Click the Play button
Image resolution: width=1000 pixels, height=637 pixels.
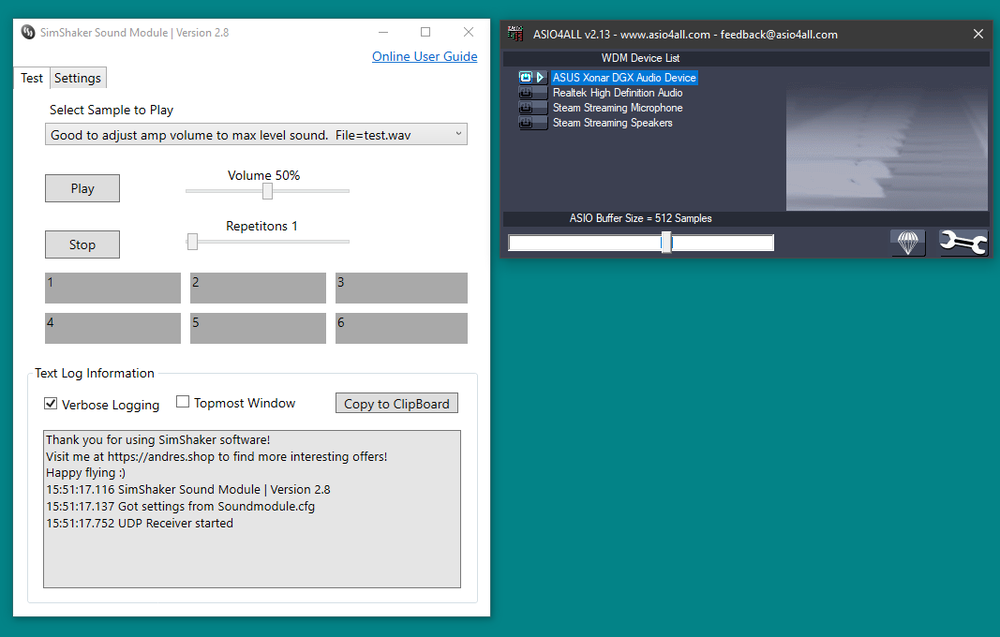(x=82, y=188)
